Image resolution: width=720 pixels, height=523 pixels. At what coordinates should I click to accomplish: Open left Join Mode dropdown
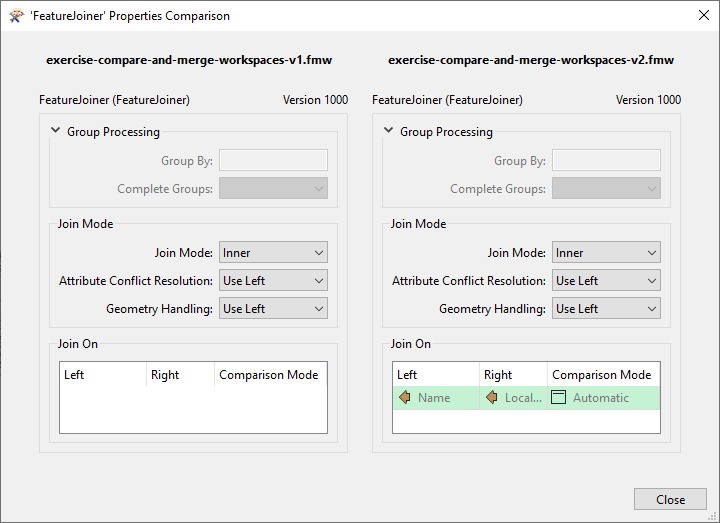[273, 253]
